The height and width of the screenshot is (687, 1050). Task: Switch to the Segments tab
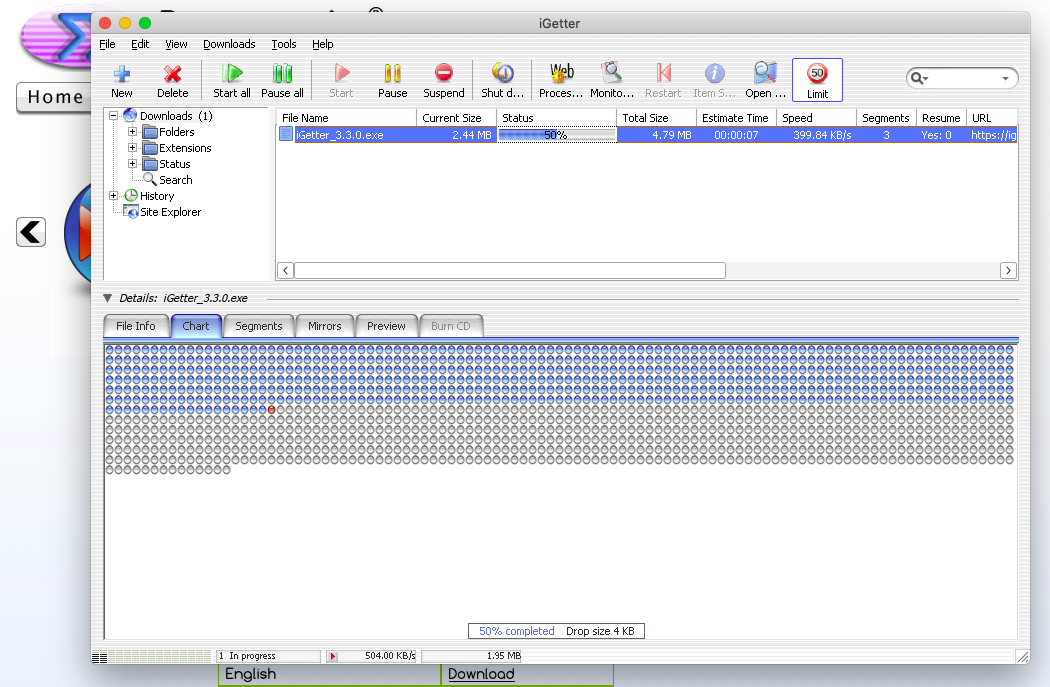click(258, 326)
